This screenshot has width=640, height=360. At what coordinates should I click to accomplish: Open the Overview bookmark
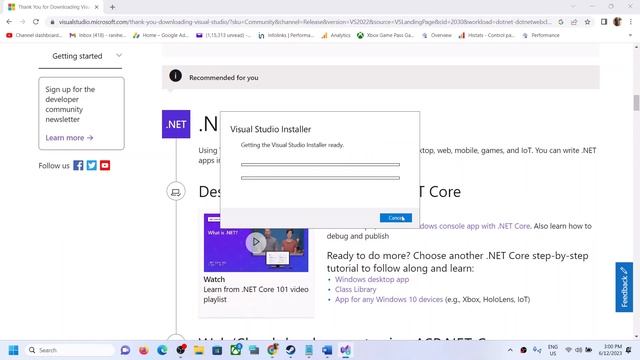[x=436, y=36]
